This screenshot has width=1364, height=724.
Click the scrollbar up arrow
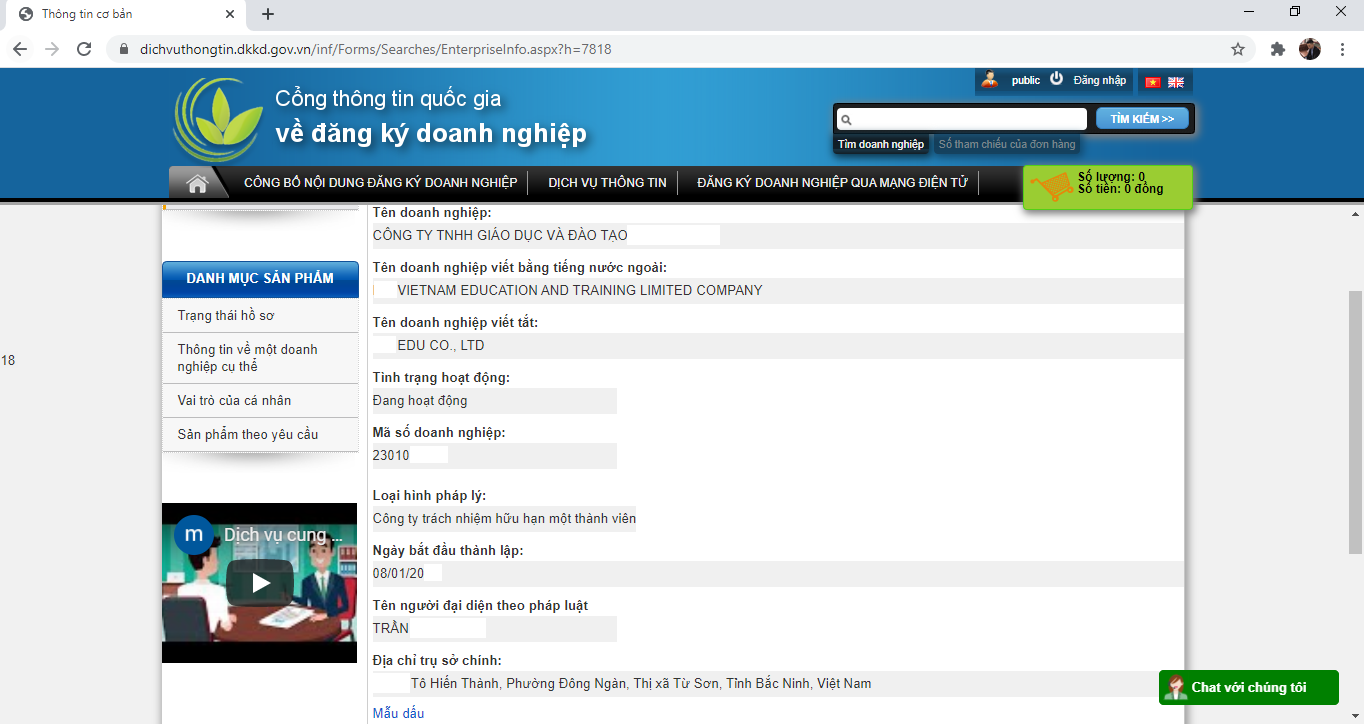coord(1356,214)
